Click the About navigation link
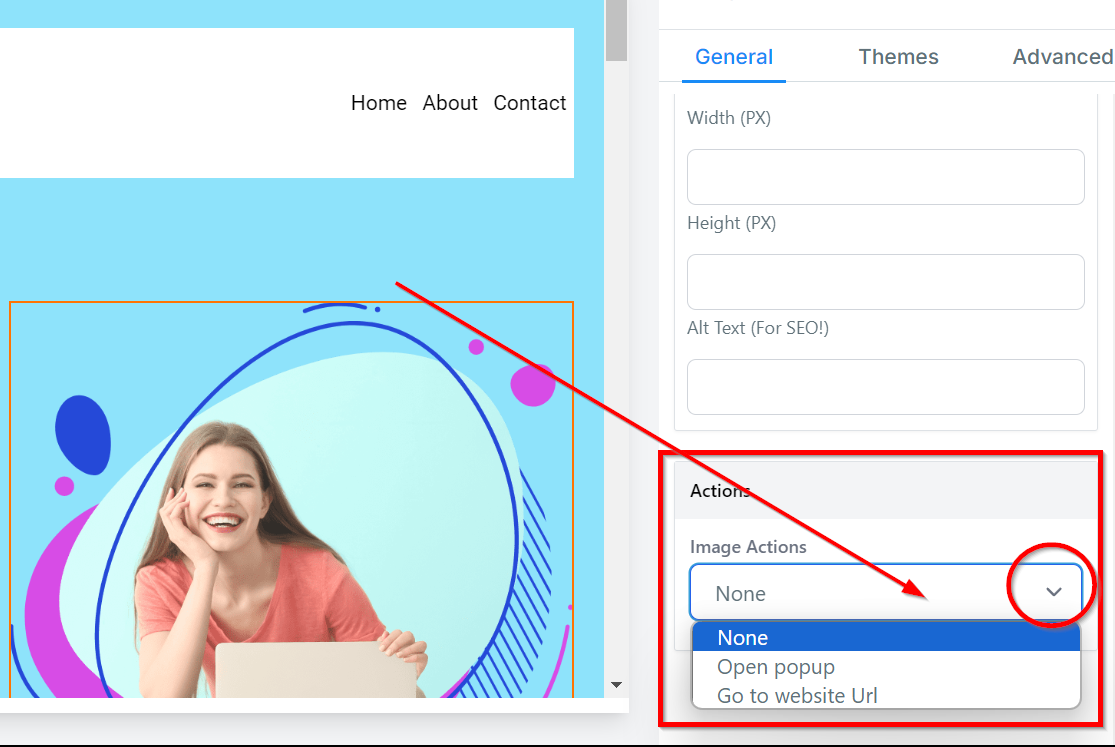This screenshot has height=747, width=1115. [450, 103]
